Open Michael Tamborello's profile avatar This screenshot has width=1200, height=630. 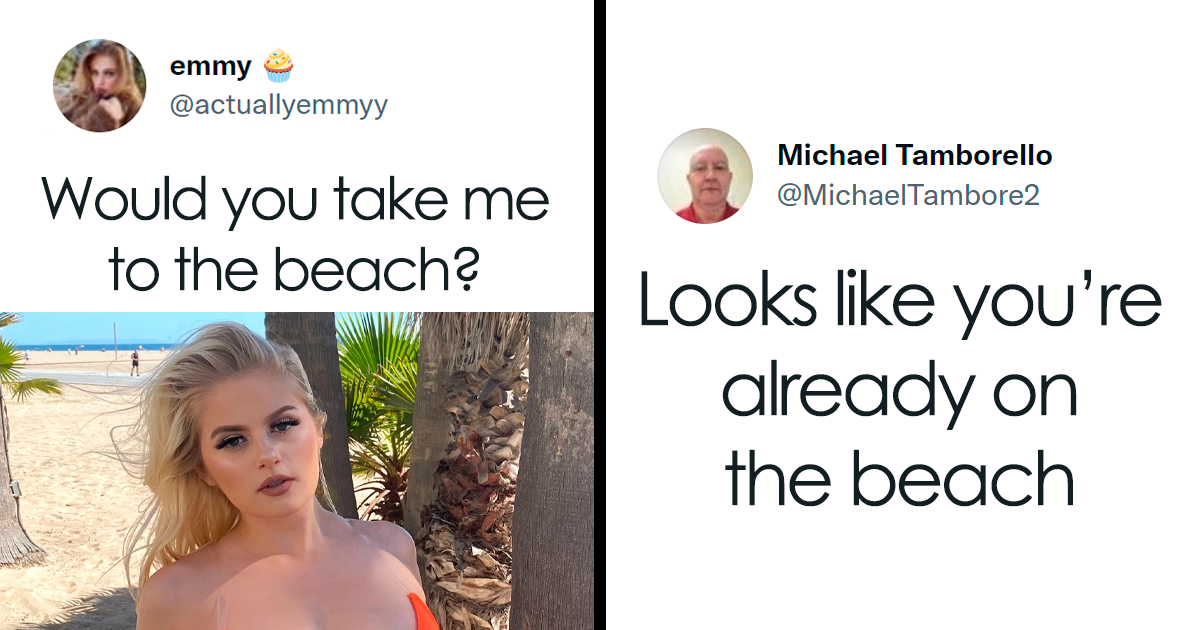point(704,175)
